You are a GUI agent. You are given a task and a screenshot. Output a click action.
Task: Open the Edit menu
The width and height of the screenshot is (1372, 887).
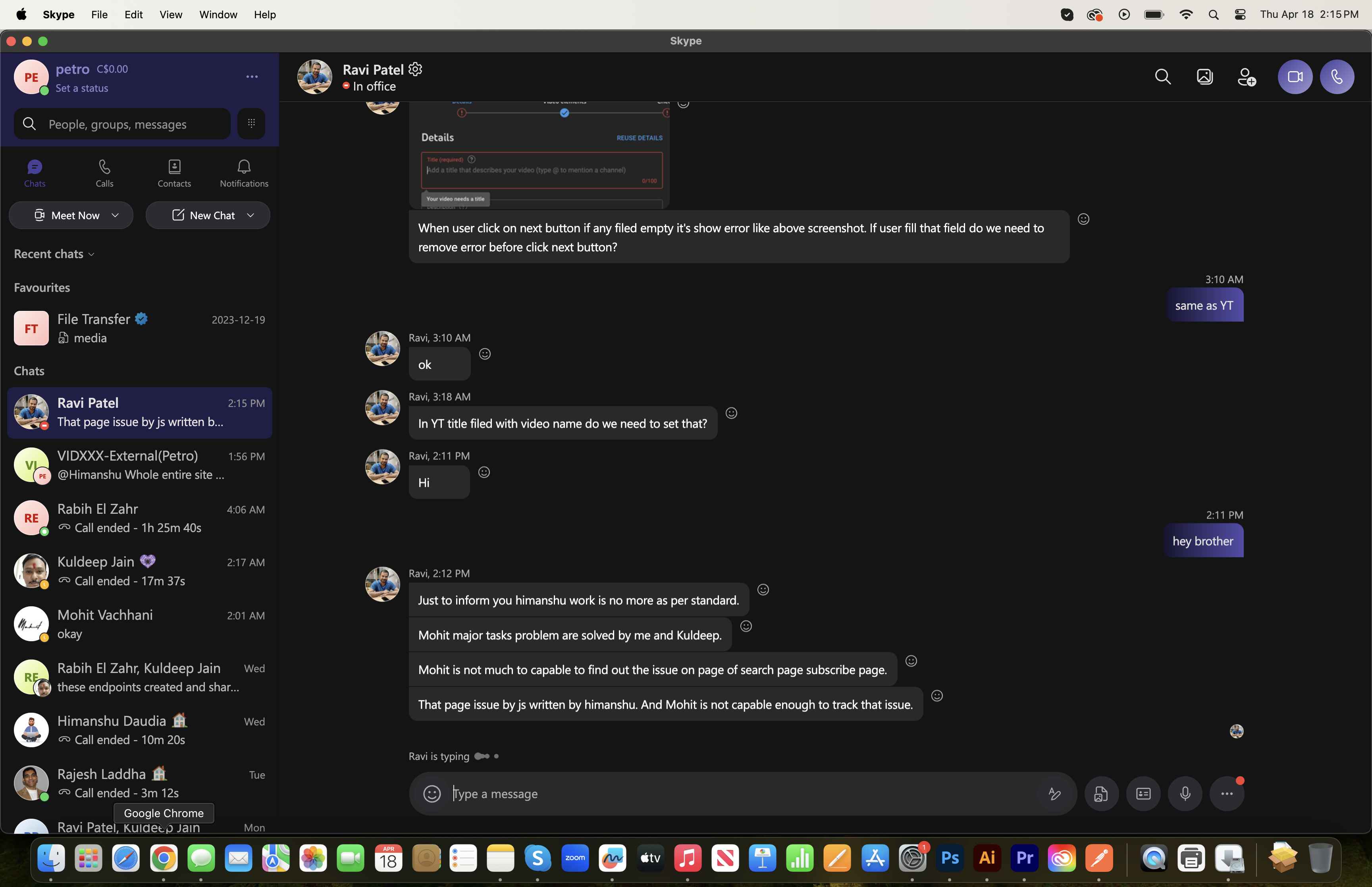(133, 14)
